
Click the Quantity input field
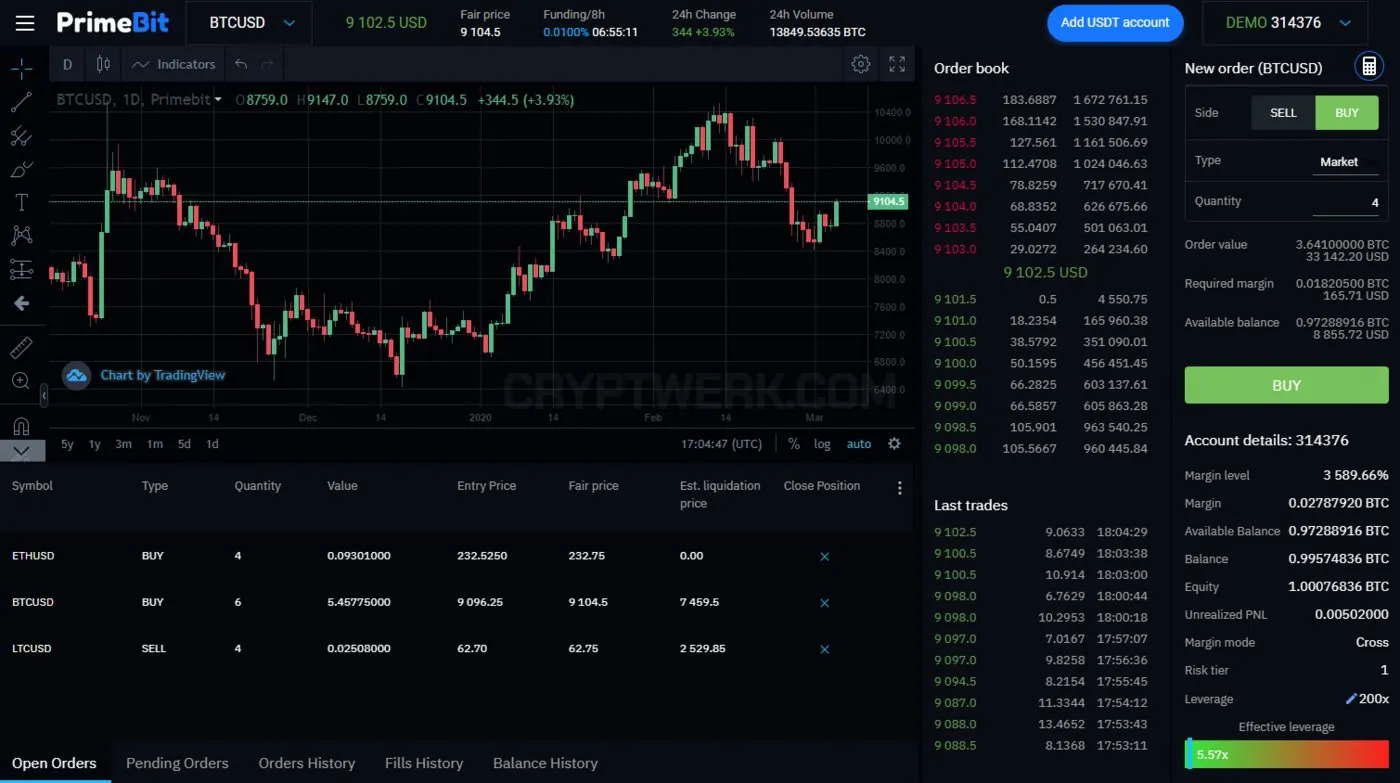click(1345, 203)
